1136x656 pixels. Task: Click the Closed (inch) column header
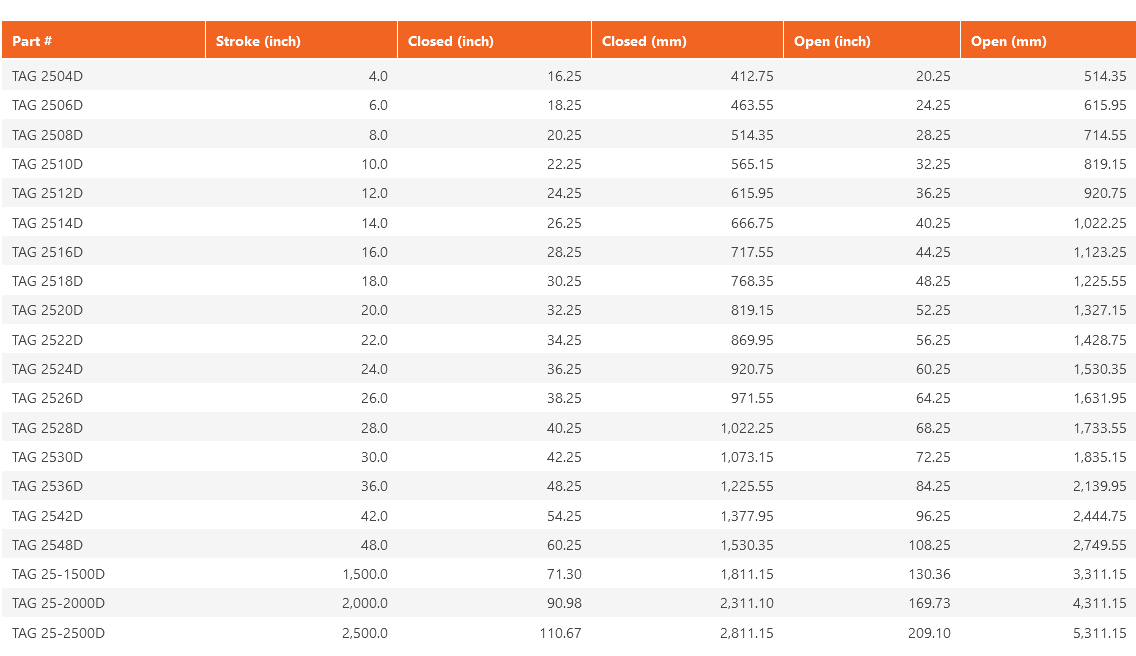coord(451,41)
